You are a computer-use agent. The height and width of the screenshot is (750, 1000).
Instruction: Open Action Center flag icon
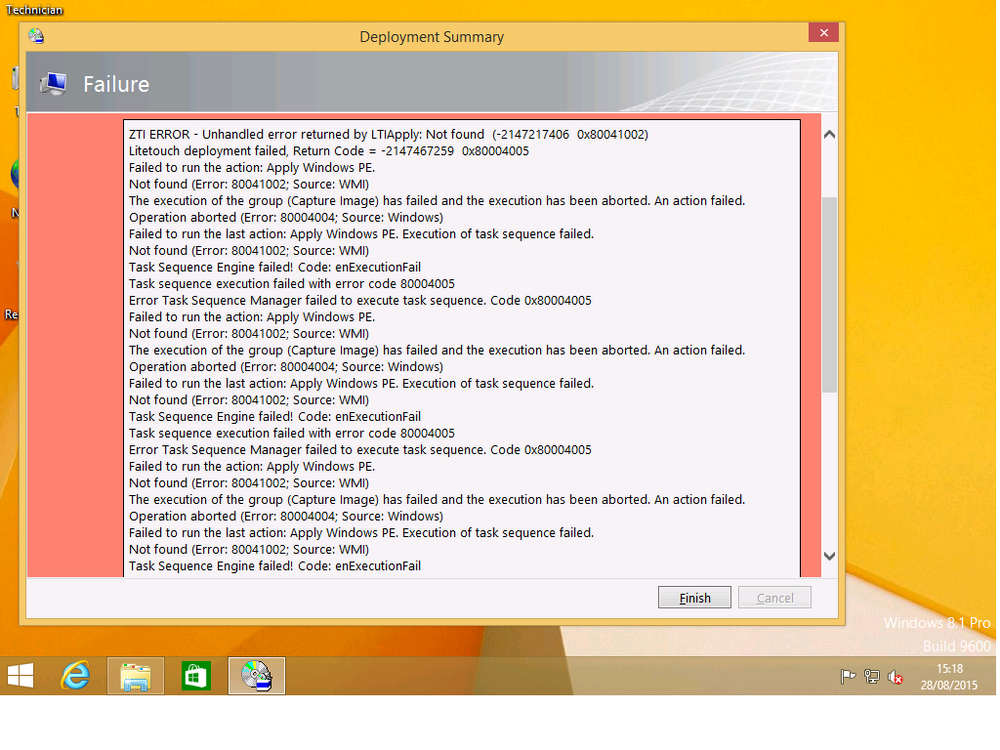click(848, 677)
